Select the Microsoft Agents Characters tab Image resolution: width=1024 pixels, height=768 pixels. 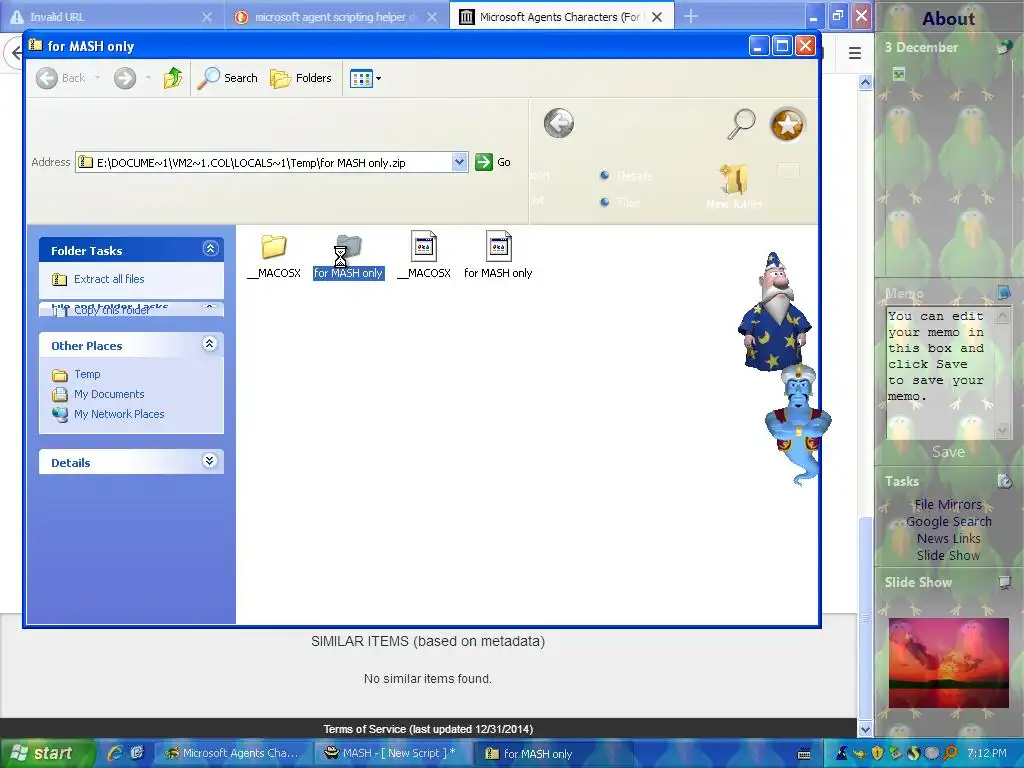click(558, 17)
